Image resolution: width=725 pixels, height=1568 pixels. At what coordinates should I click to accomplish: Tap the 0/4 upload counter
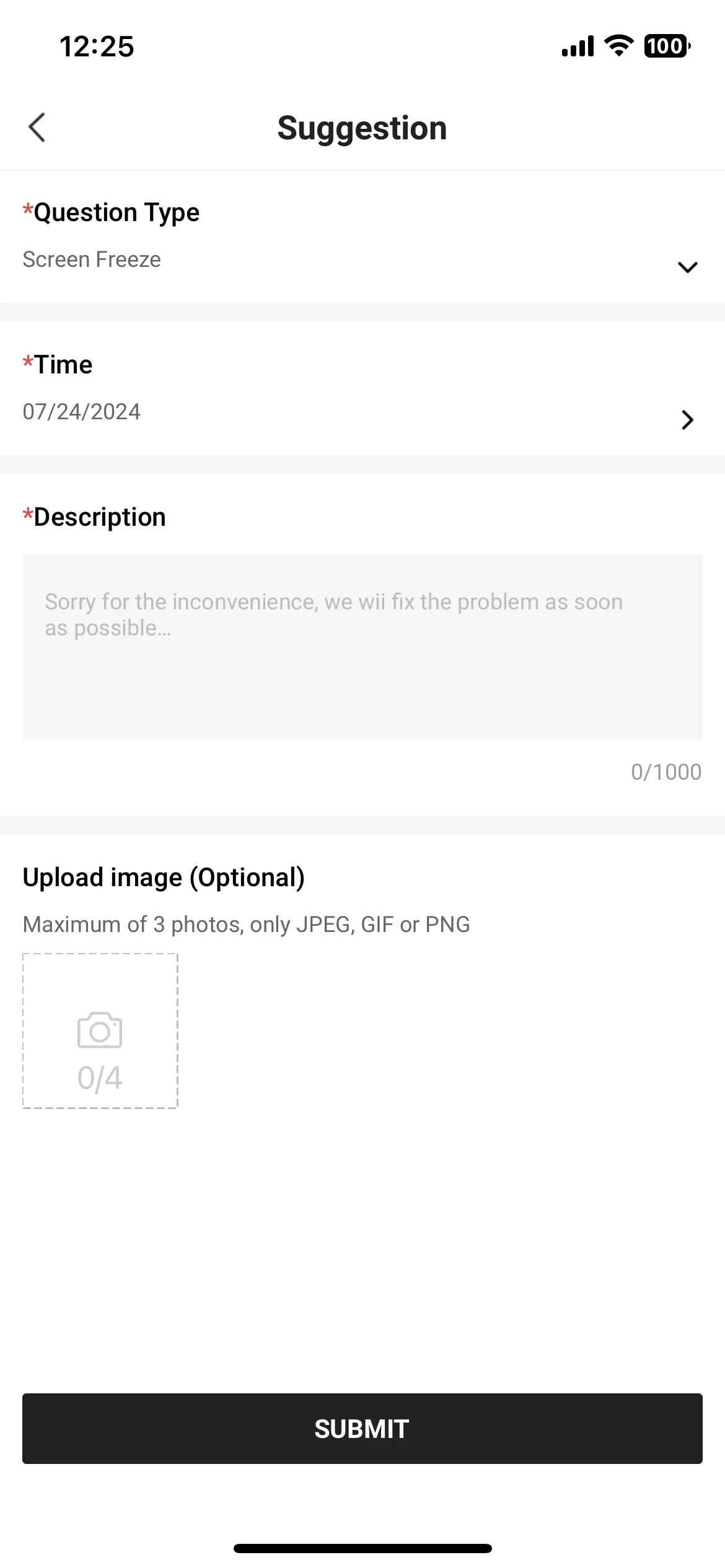coord(100,1078)
